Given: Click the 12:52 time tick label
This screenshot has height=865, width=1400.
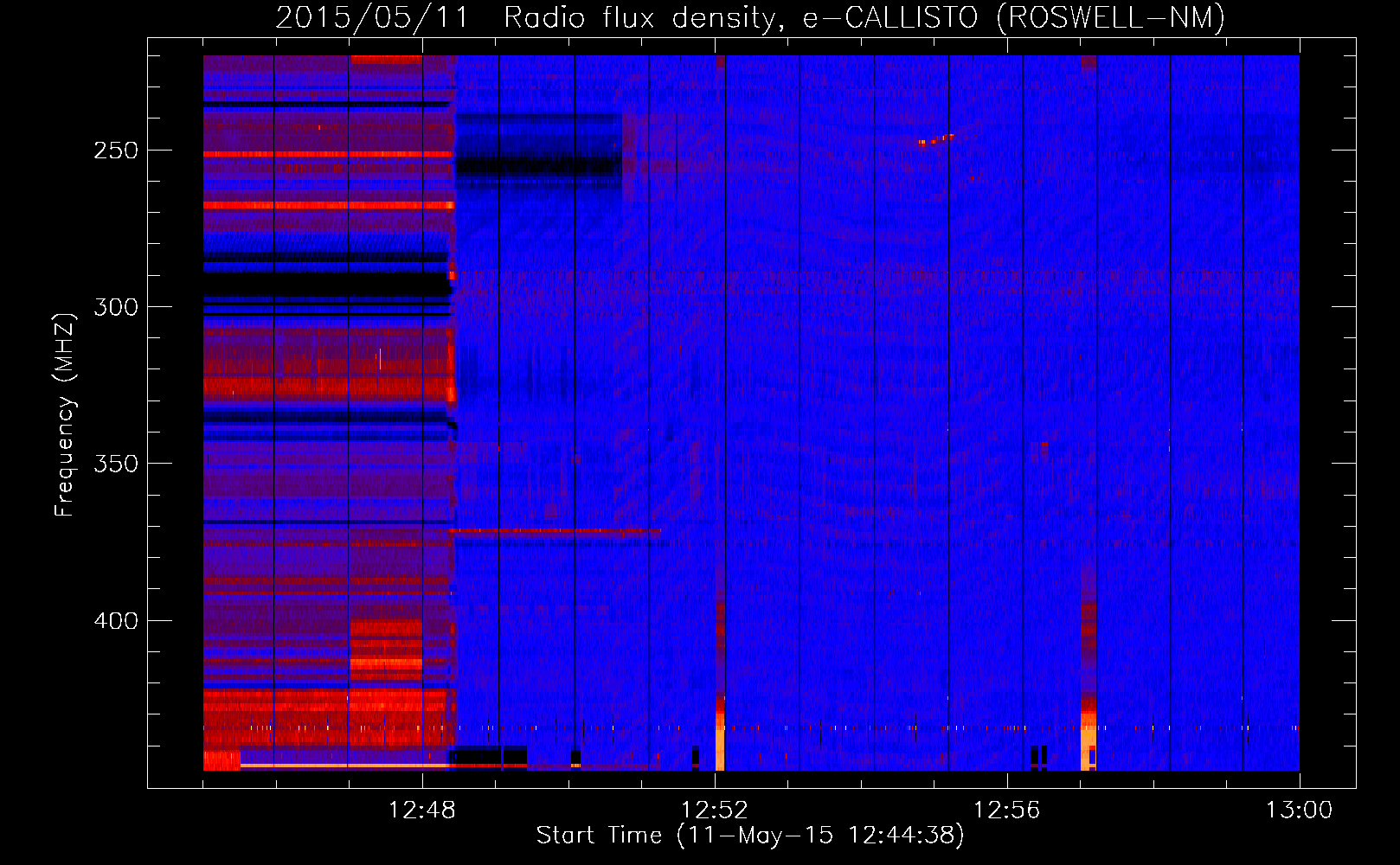Looking at the screenshot, I should click(x=715, y=810).
